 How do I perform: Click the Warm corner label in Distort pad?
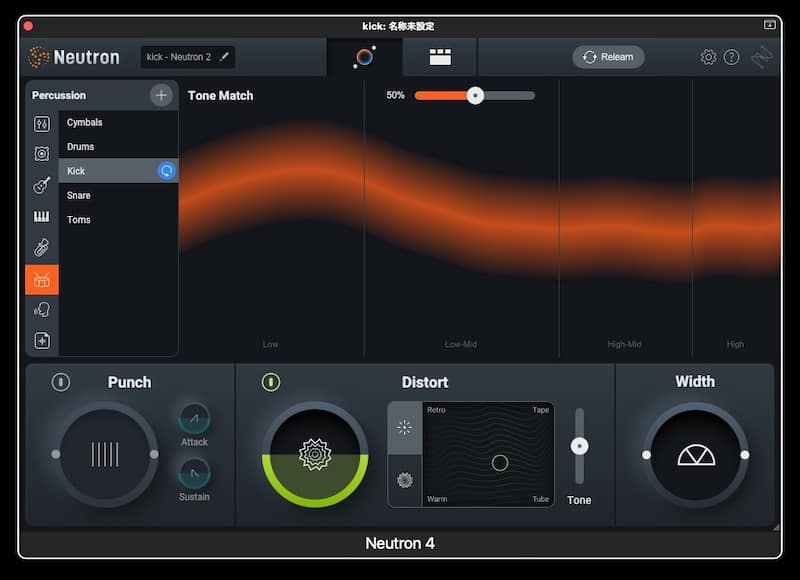[437, 499]
